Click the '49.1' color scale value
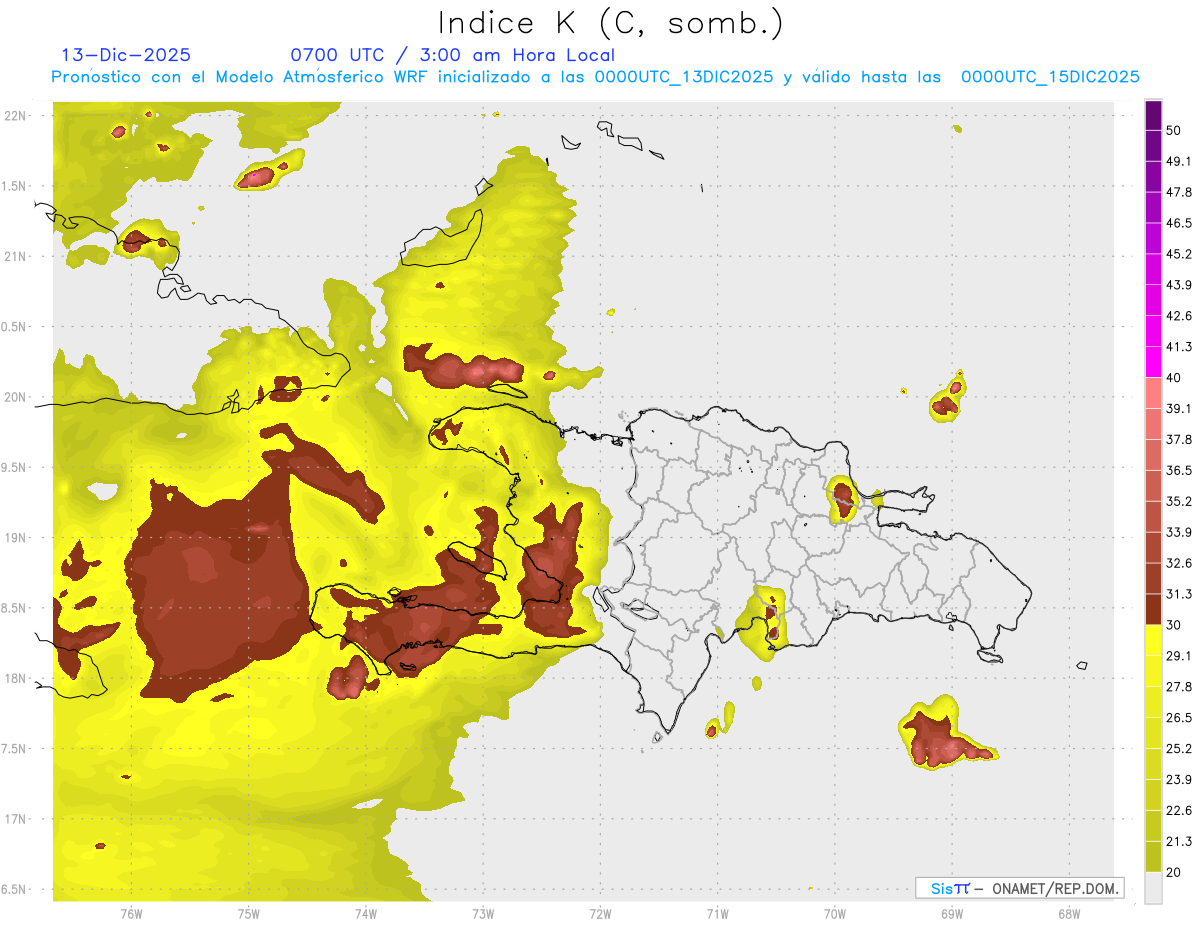The height and width of the screenshot is (927, 1200). pos(1179,162)
